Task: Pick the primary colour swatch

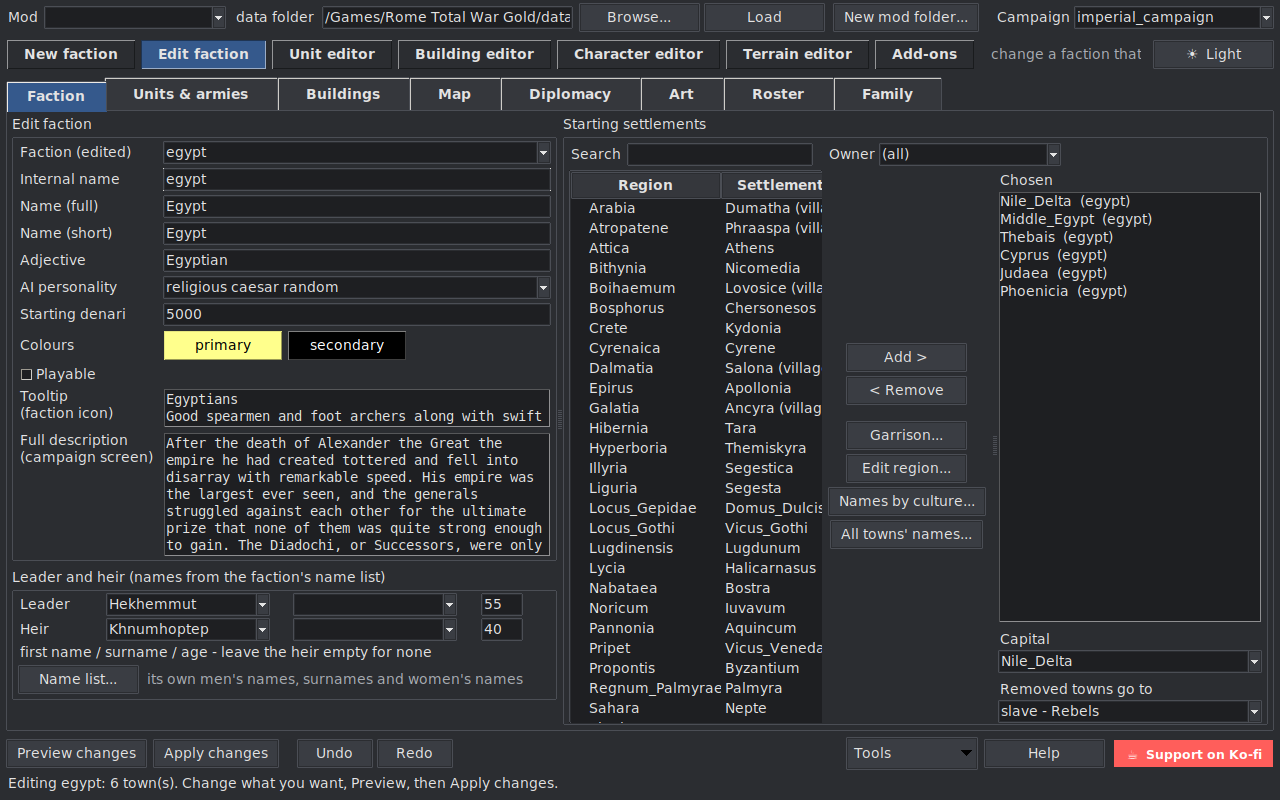Action: point(223,345)
